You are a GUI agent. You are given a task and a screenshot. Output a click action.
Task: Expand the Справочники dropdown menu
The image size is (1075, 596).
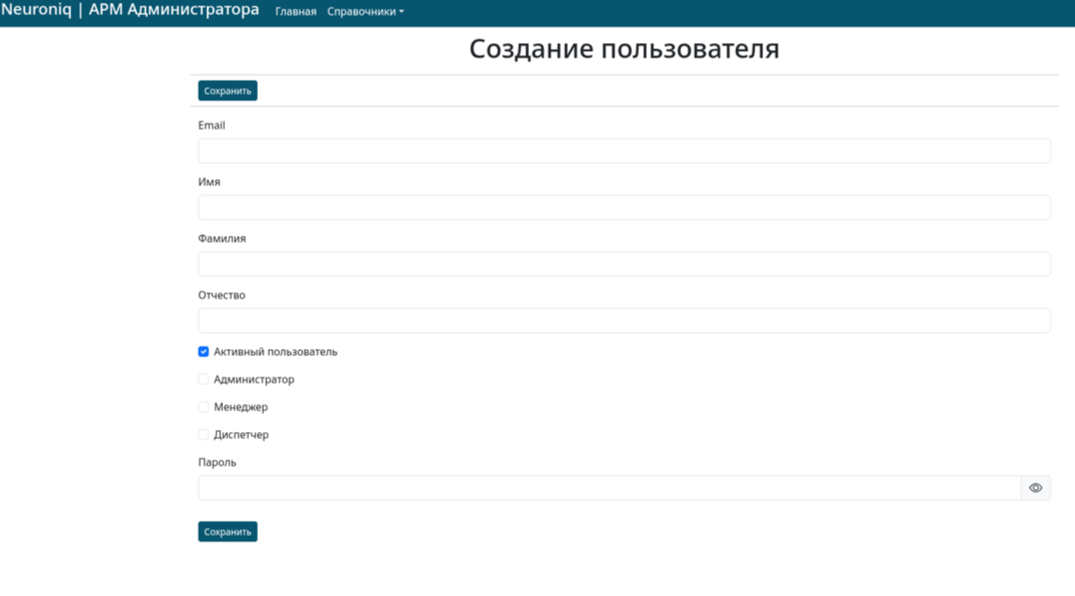pos(365,12)
